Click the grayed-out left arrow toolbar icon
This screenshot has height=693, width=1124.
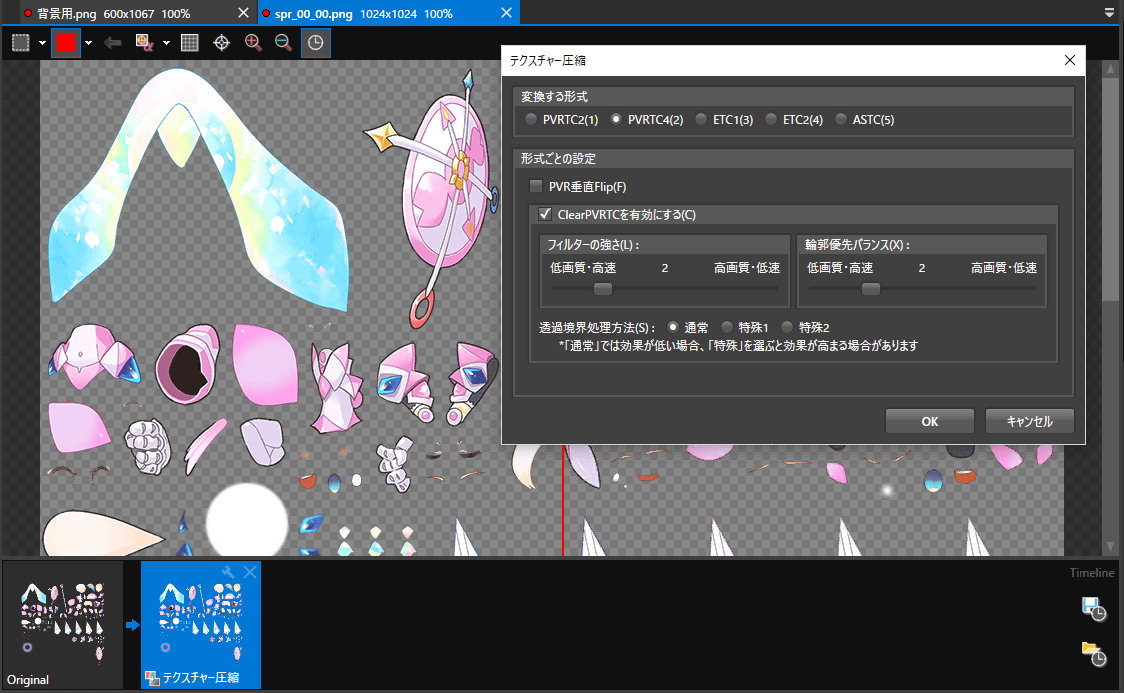pos(113,43)
